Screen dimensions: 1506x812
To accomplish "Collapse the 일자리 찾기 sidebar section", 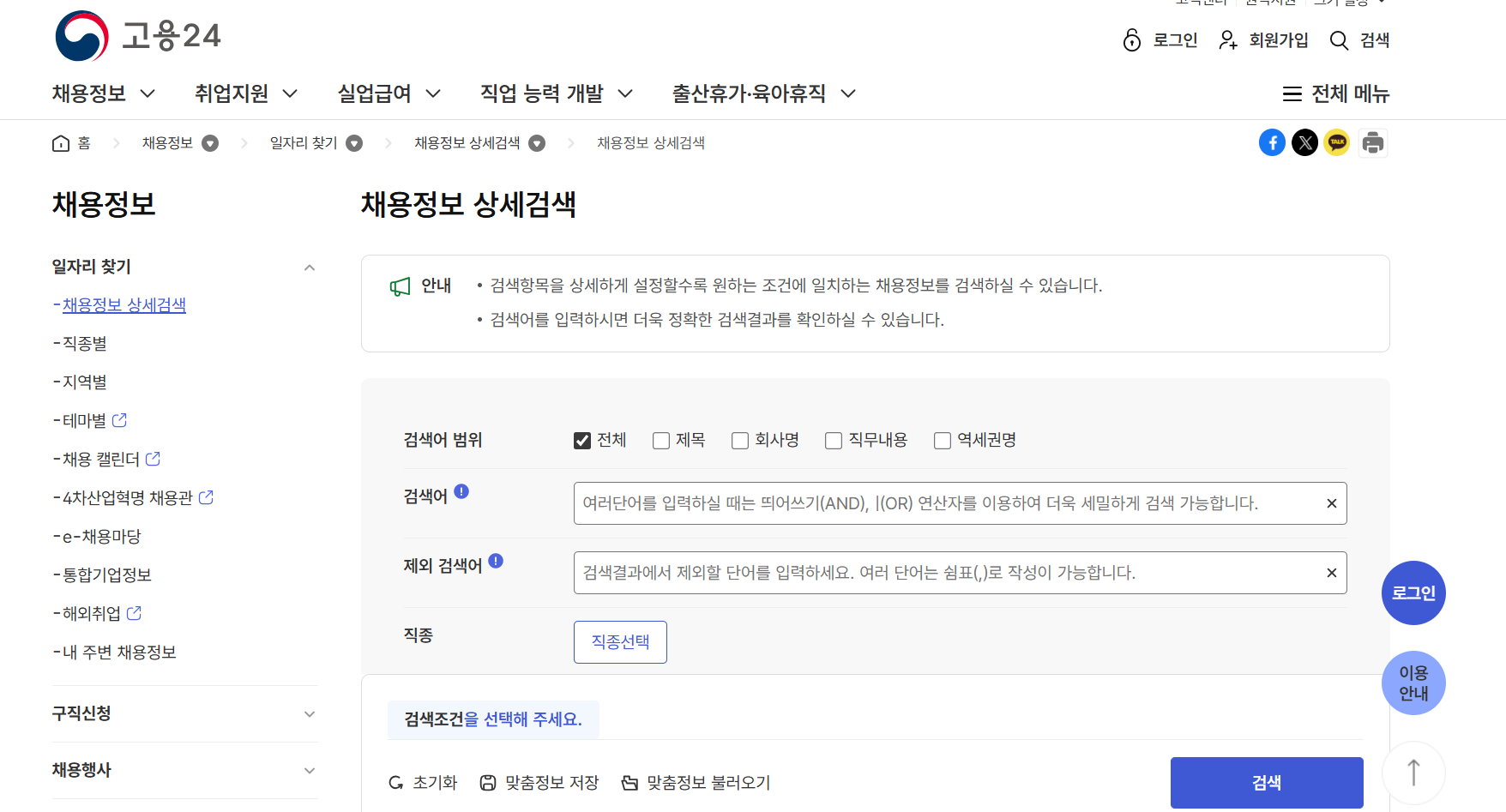I will coord(184,267).
